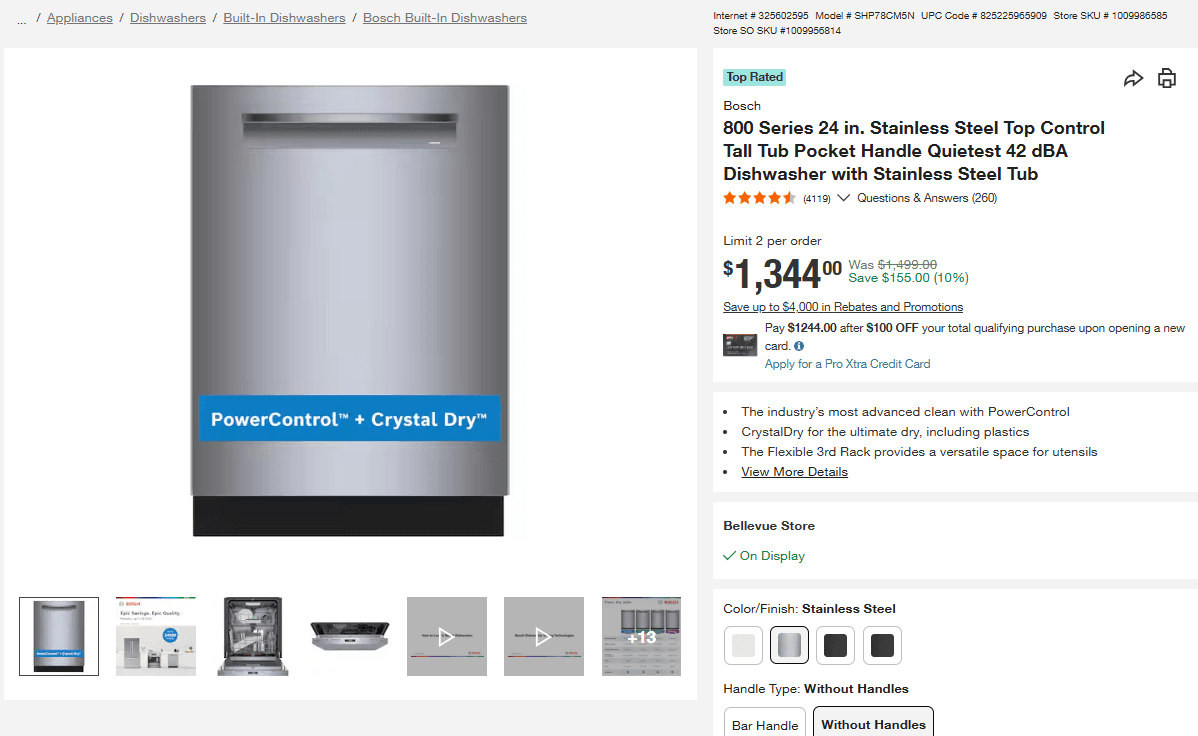1198x736 pixels.
Task: Open the '+13' more images thumbnail
Action: click(x=641, y=636)
